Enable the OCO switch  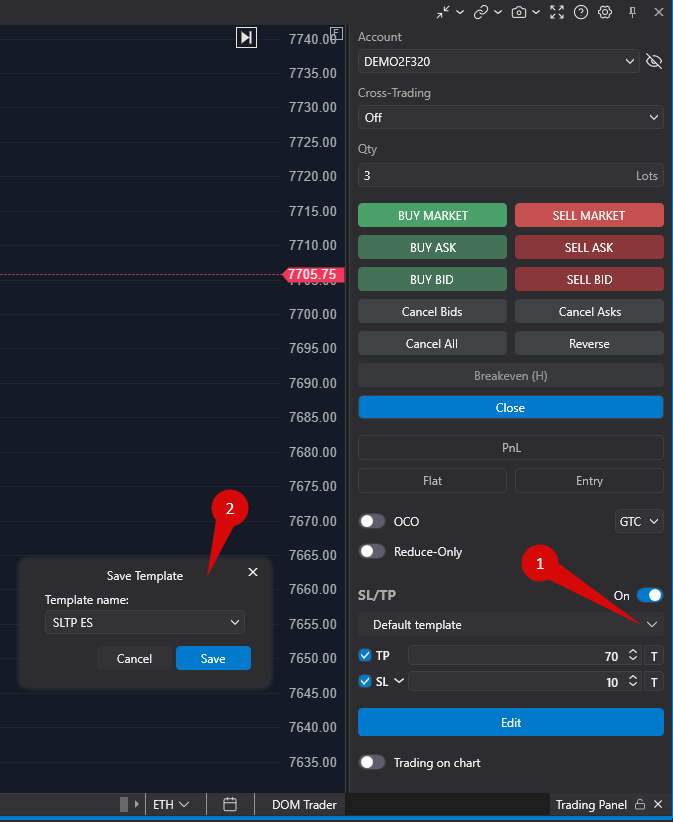(x=372, y=521)
